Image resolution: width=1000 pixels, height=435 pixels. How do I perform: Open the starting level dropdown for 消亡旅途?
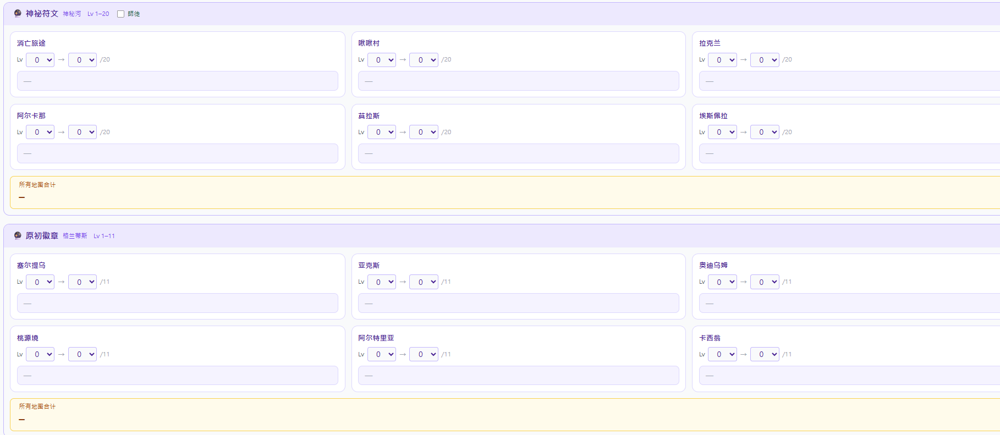(x=40, y=59)
